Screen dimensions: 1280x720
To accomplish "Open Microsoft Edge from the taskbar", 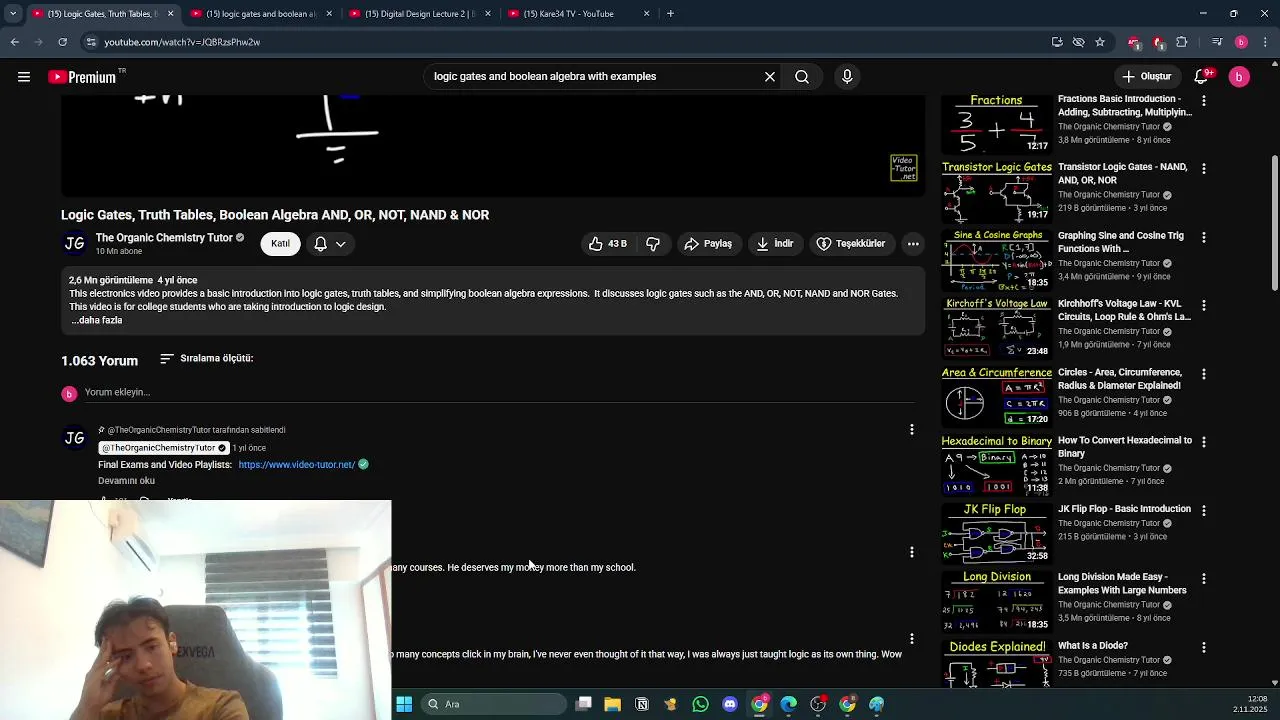I will pos(789,704).
